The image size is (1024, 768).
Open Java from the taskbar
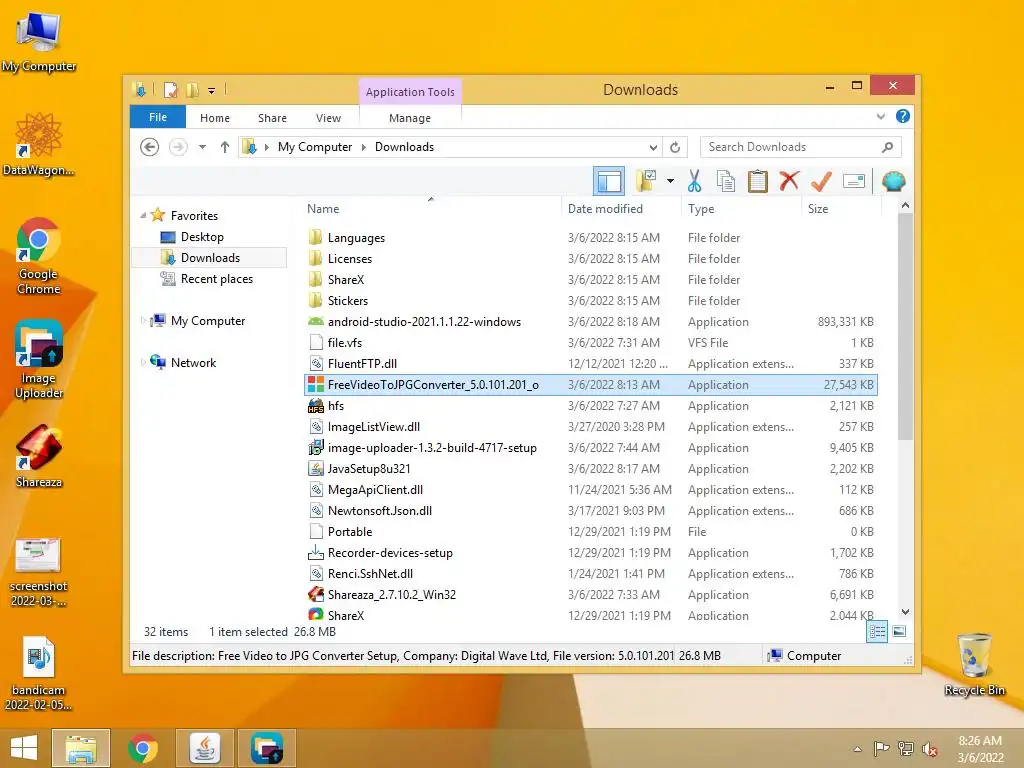coord(205,748)
